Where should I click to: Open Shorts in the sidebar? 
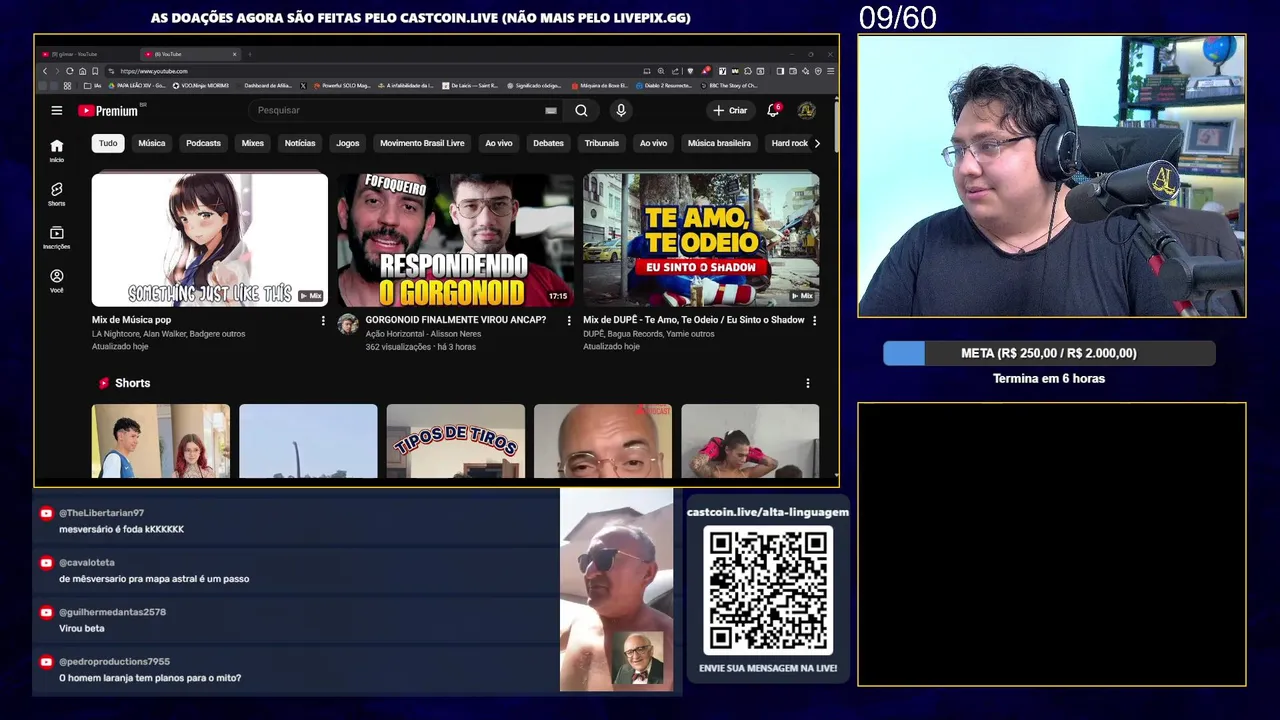click(57, 194)
